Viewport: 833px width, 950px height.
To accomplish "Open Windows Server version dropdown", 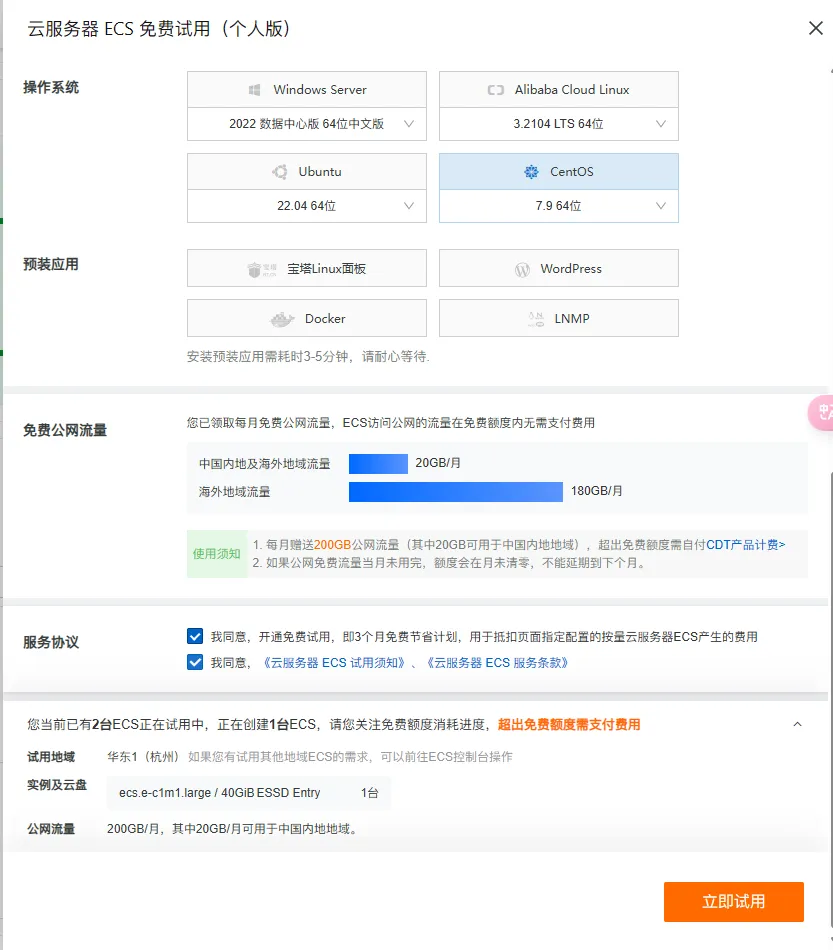I will click(307, 124).
